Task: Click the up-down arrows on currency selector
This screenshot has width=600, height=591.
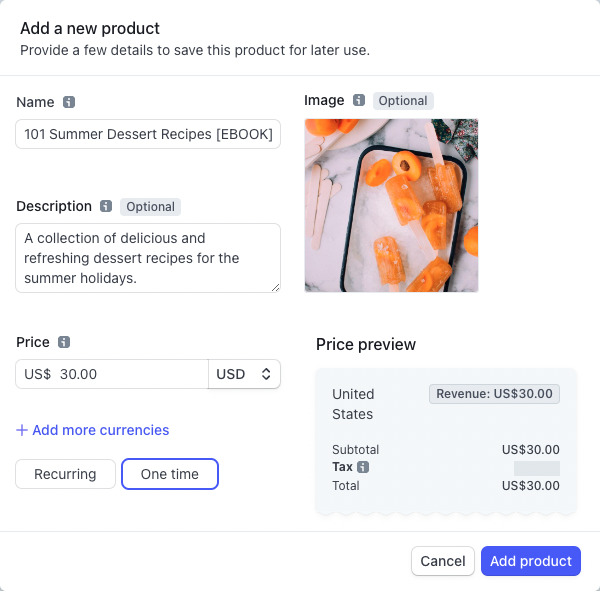Action: click(266, 374)
